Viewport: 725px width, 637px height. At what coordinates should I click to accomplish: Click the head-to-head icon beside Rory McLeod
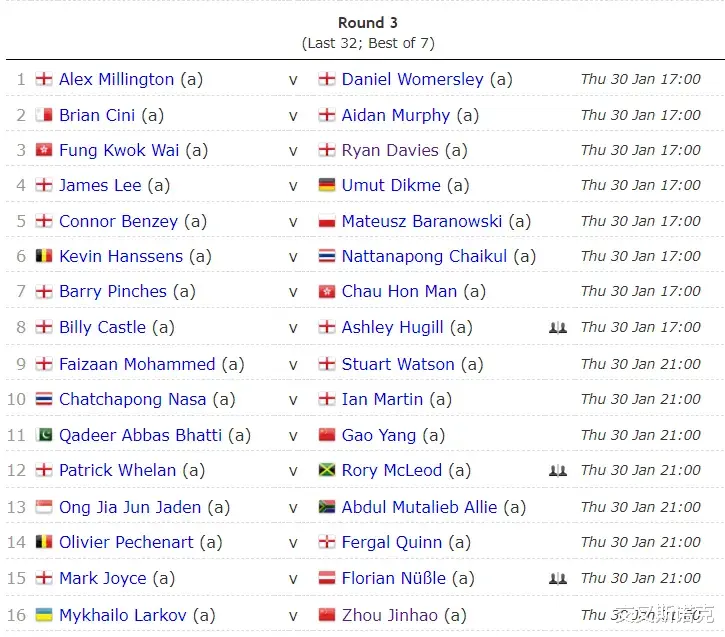(558, 471)
